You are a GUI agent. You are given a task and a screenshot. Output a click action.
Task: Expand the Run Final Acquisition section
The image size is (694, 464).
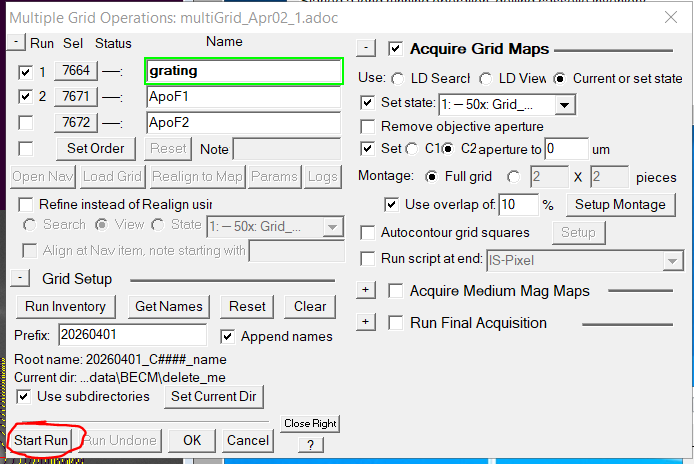pos(366,322)
